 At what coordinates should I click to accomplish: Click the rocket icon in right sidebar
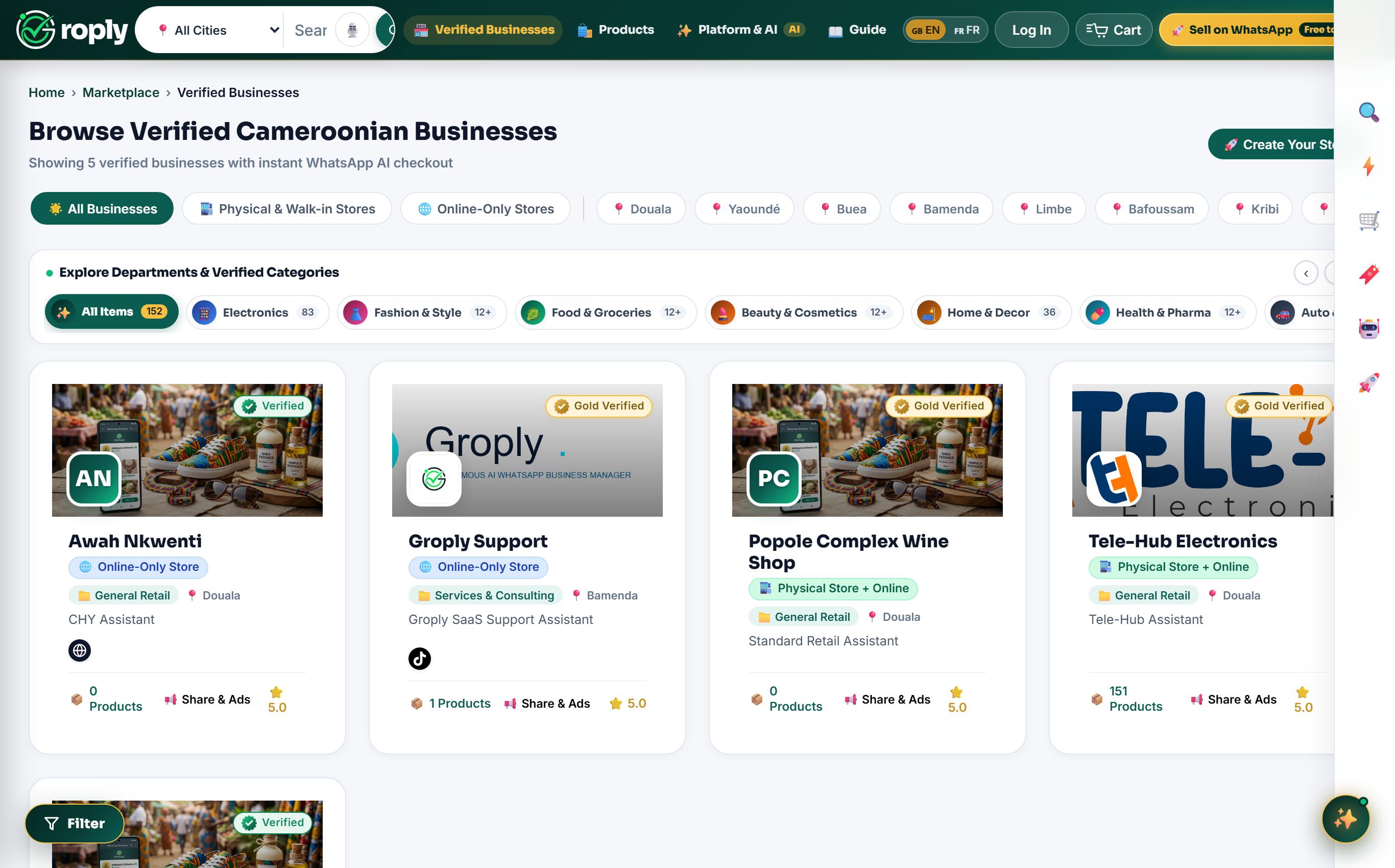point(1368,382)
